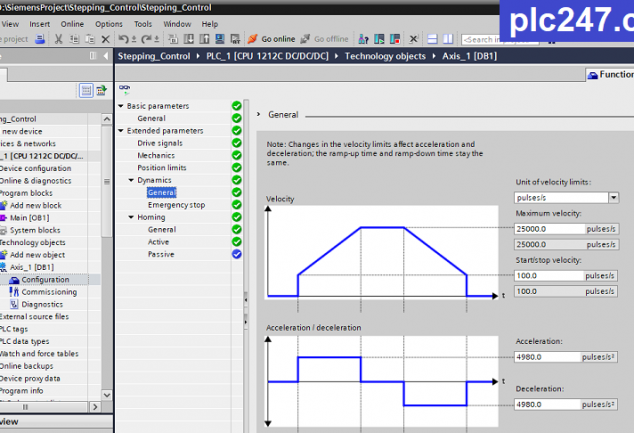This screenshot has width=634, height=433.
Task: Open the View menu
Action: (x=10, y=24)
